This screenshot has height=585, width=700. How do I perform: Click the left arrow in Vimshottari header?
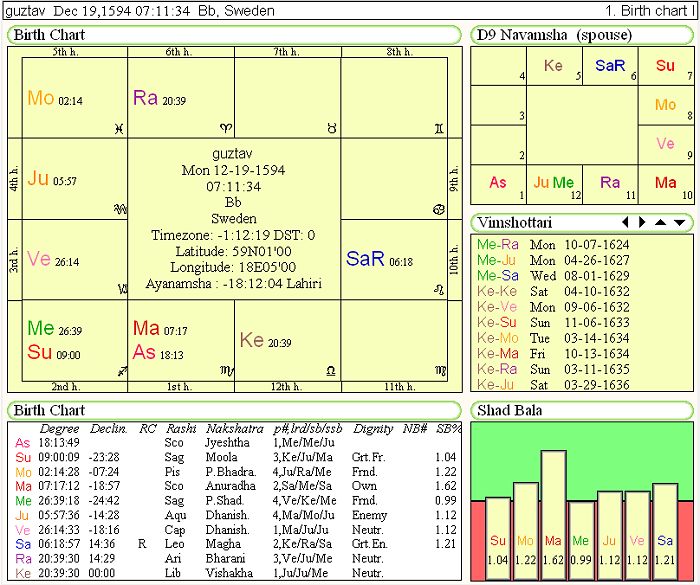pos(626,222)
